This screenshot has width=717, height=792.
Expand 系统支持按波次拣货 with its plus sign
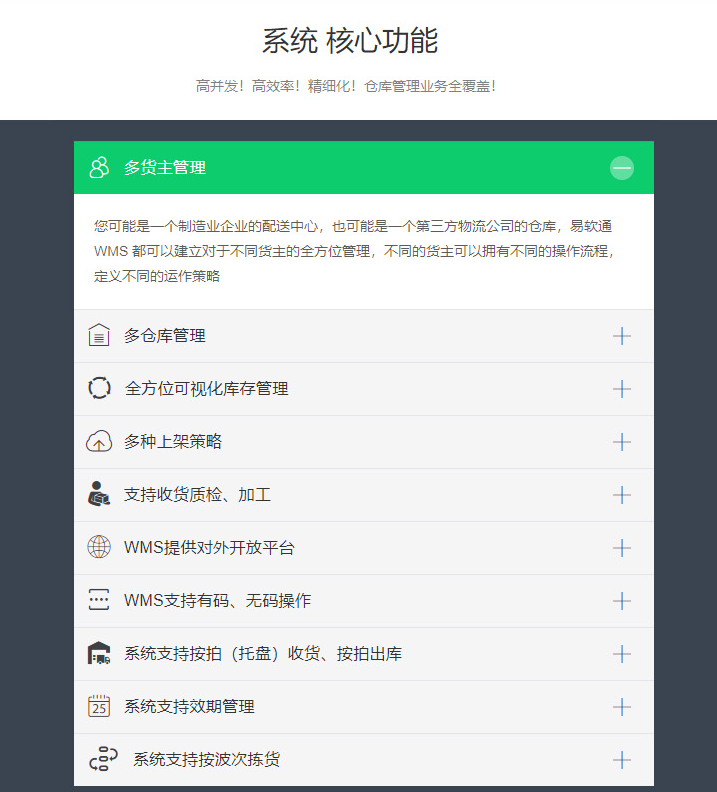point(622,760)
